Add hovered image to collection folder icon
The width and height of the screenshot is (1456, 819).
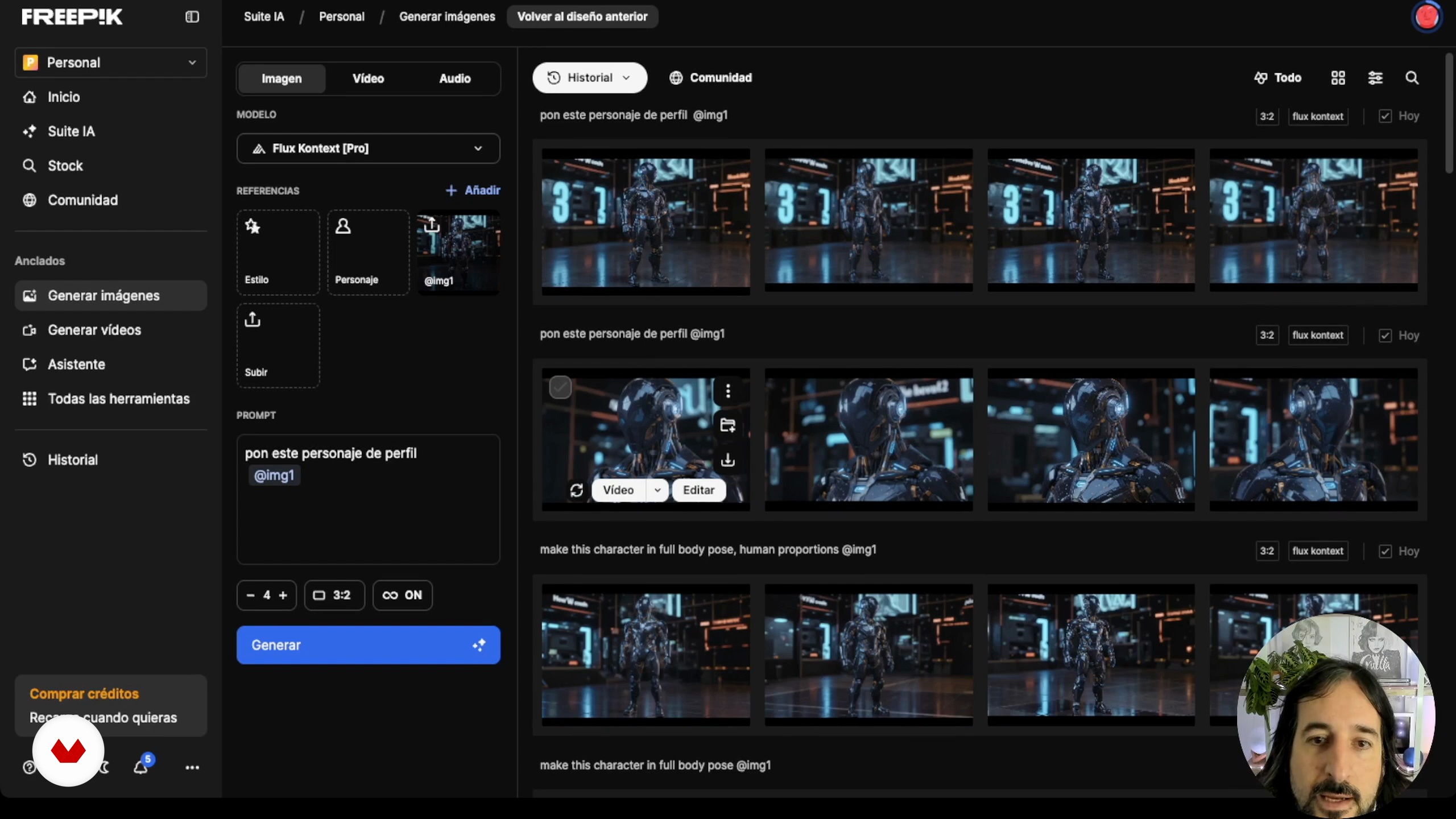[x=727, y=425]
